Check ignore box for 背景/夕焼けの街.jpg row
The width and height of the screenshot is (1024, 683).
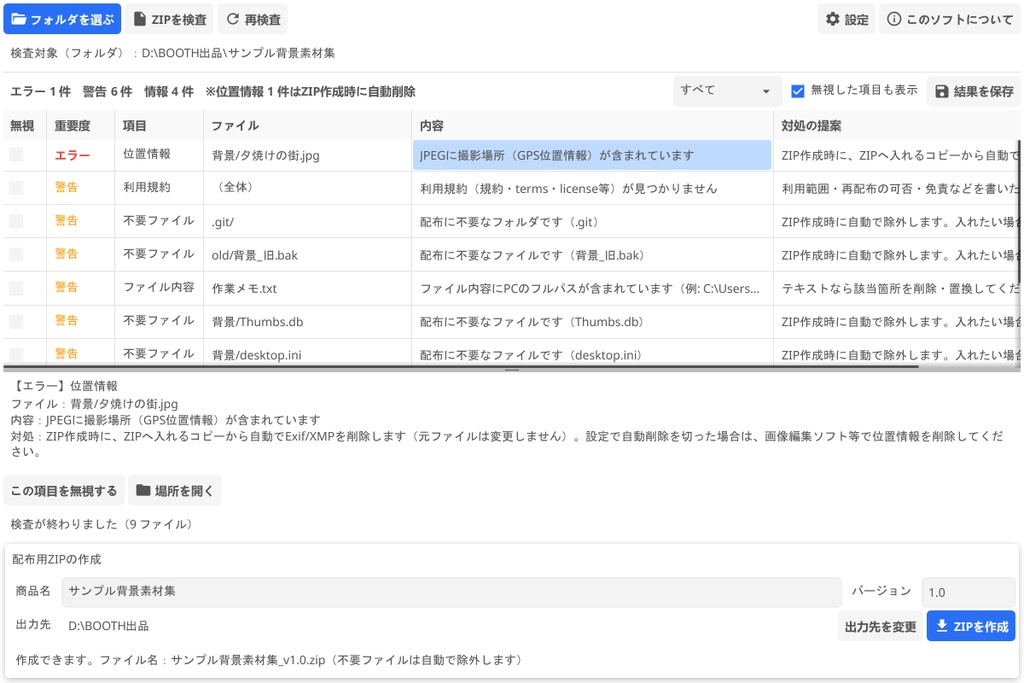pyautogui.click(x=16, y=155)
